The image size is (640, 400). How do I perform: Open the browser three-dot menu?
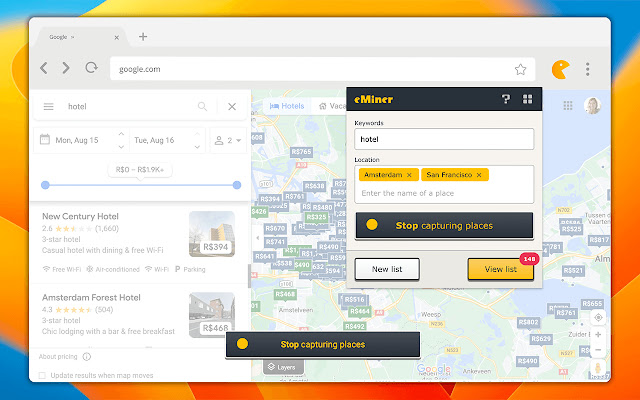[588, 69]
